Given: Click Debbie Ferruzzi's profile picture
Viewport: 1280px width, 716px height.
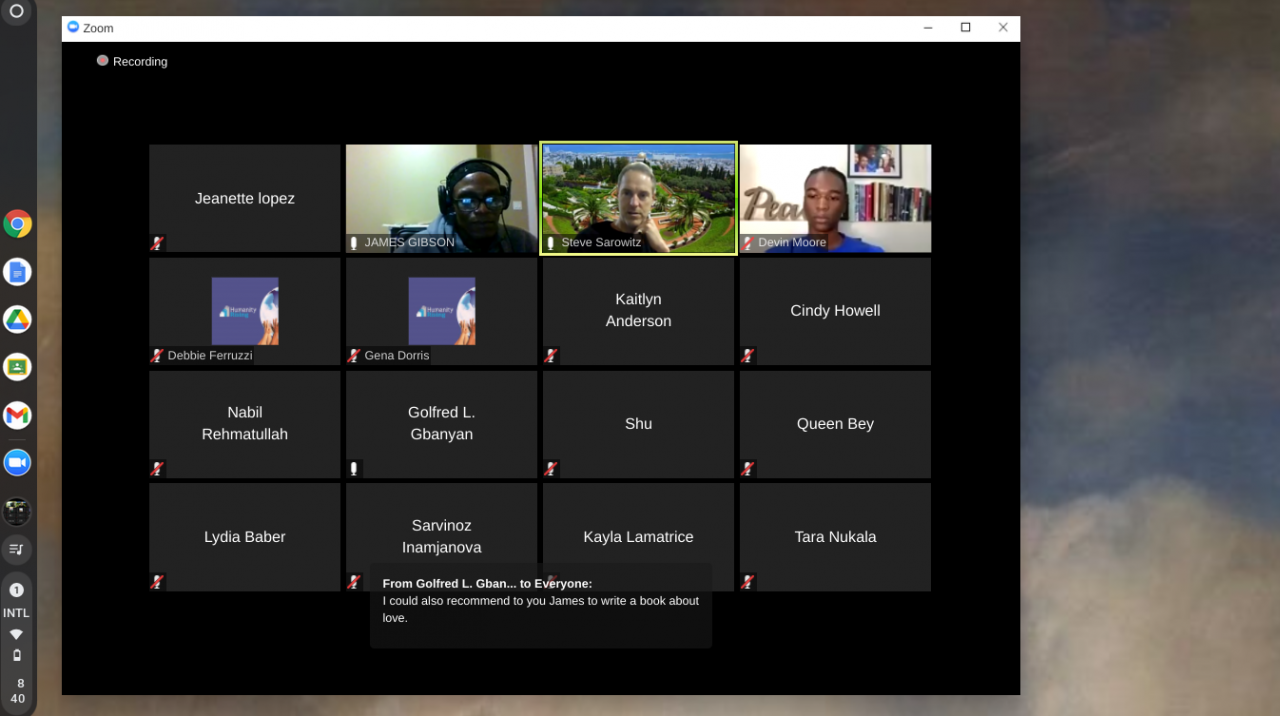Looking at the screenshot, I should point(245,311).
